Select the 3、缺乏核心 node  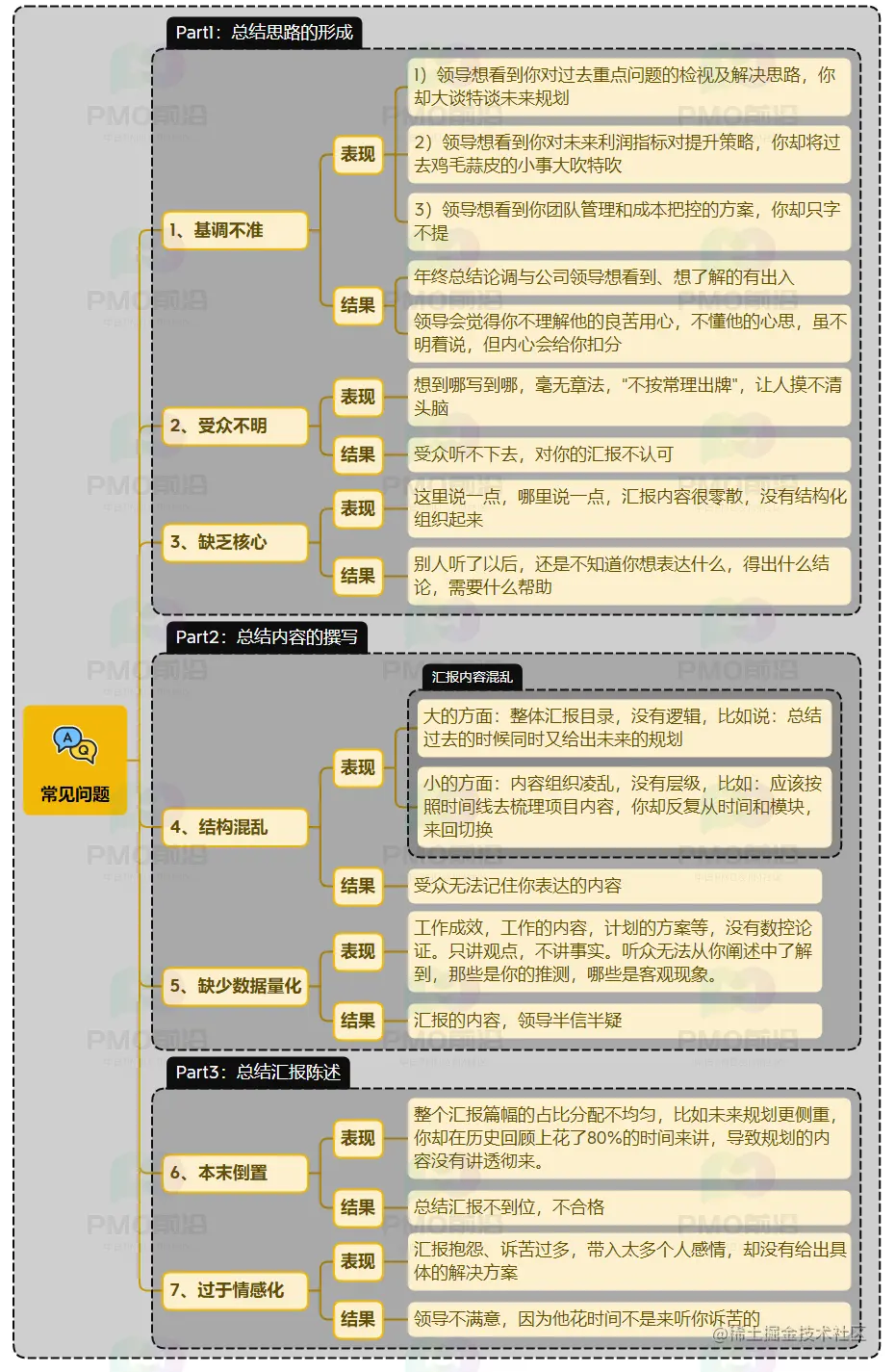pos(235,542)
